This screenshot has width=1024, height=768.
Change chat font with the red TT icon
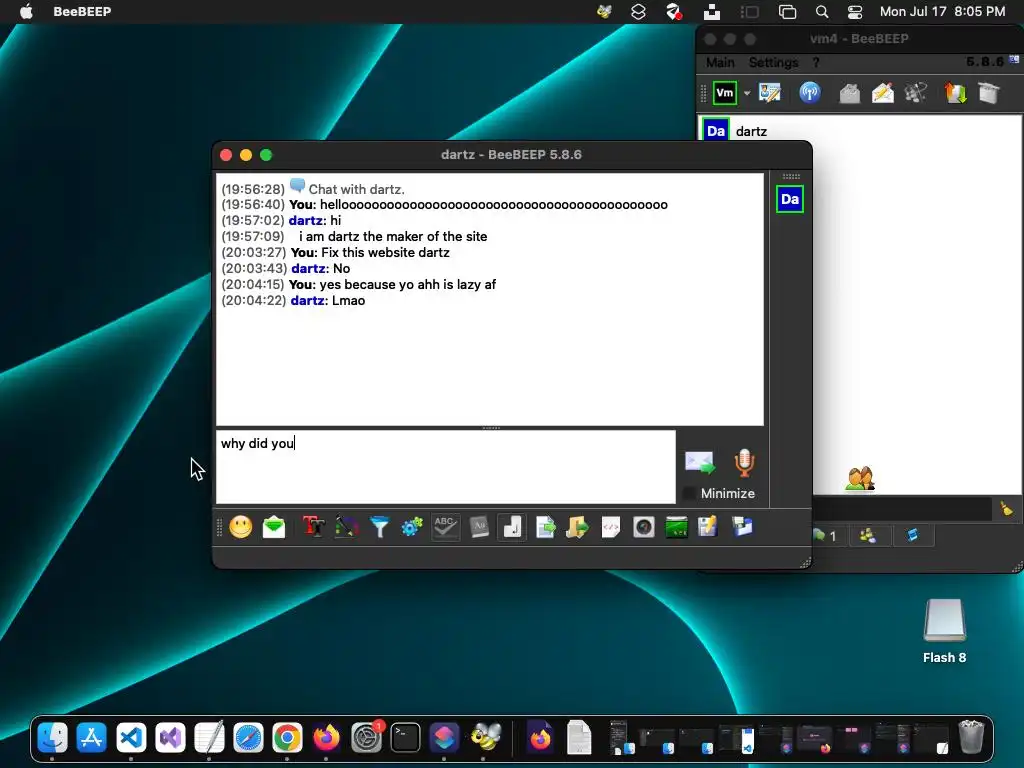(x=313, y=527)
